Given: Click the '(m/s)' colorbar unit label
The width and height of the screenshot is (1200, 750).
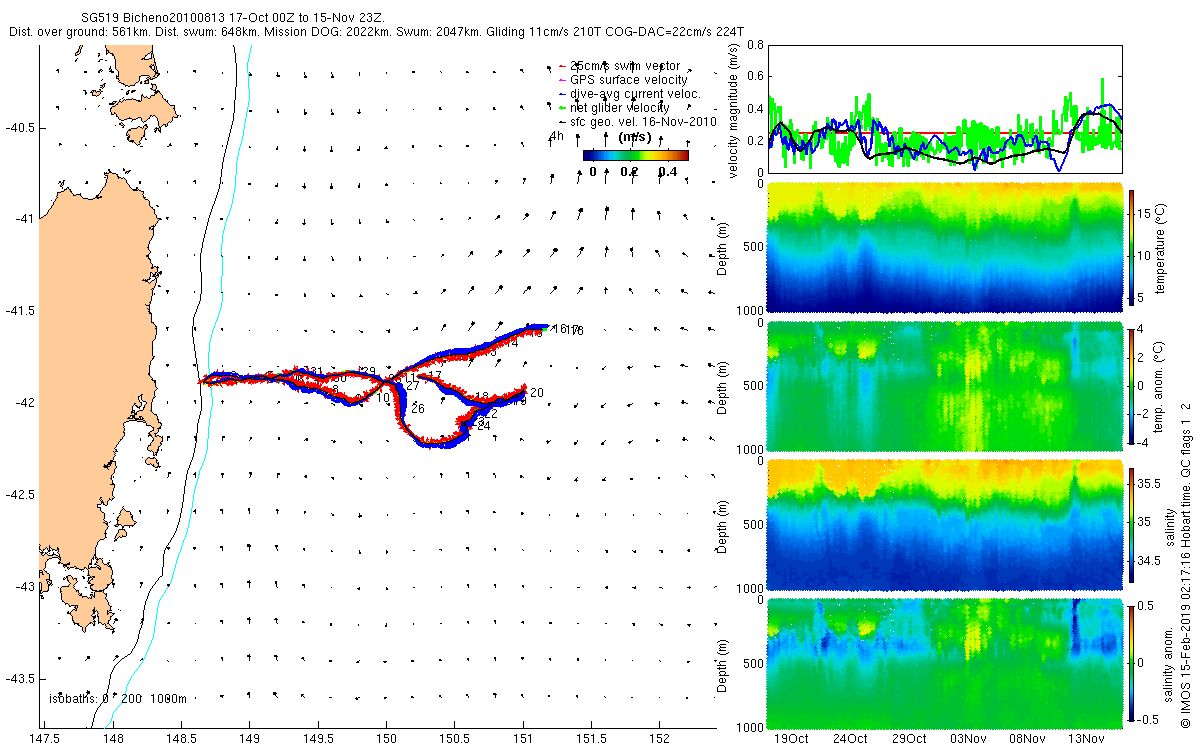Looking at the screenshot, I should point(635,137).
